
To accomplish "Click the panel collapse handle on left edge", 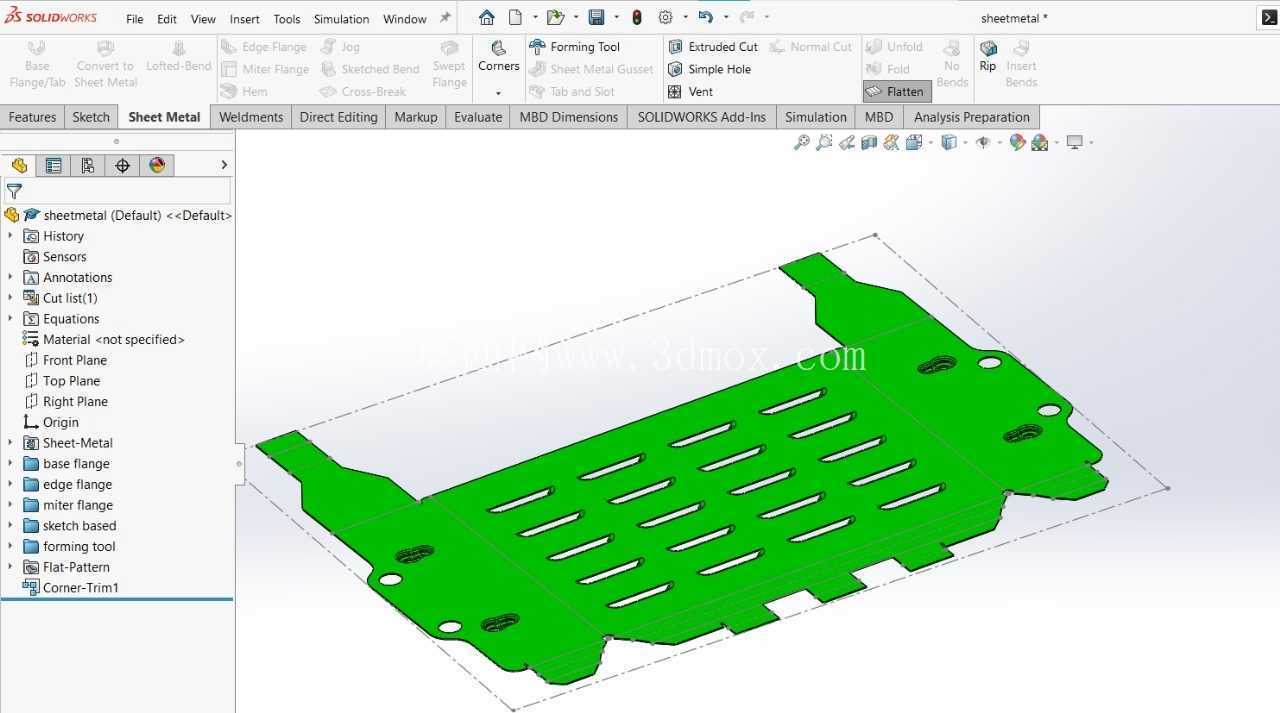I will (x=238, y=463).
